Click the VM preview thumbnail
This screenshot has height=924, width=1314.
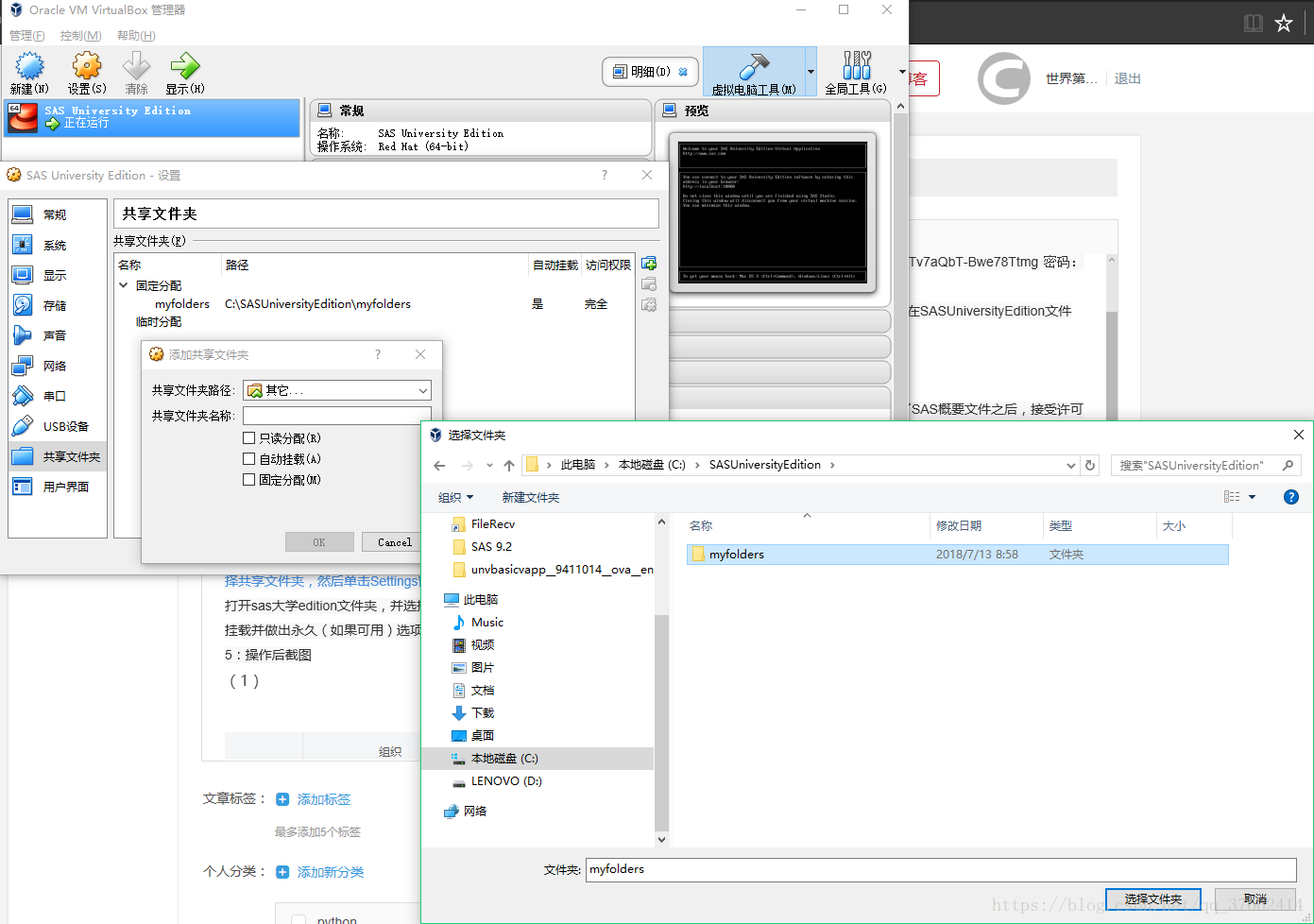tap(773, 212)
